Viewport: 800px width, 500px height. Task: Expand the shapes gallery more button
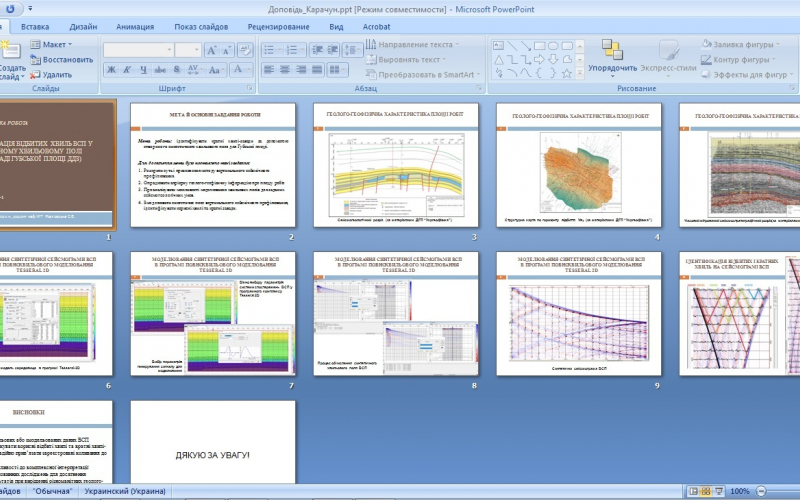coord(580,73)
